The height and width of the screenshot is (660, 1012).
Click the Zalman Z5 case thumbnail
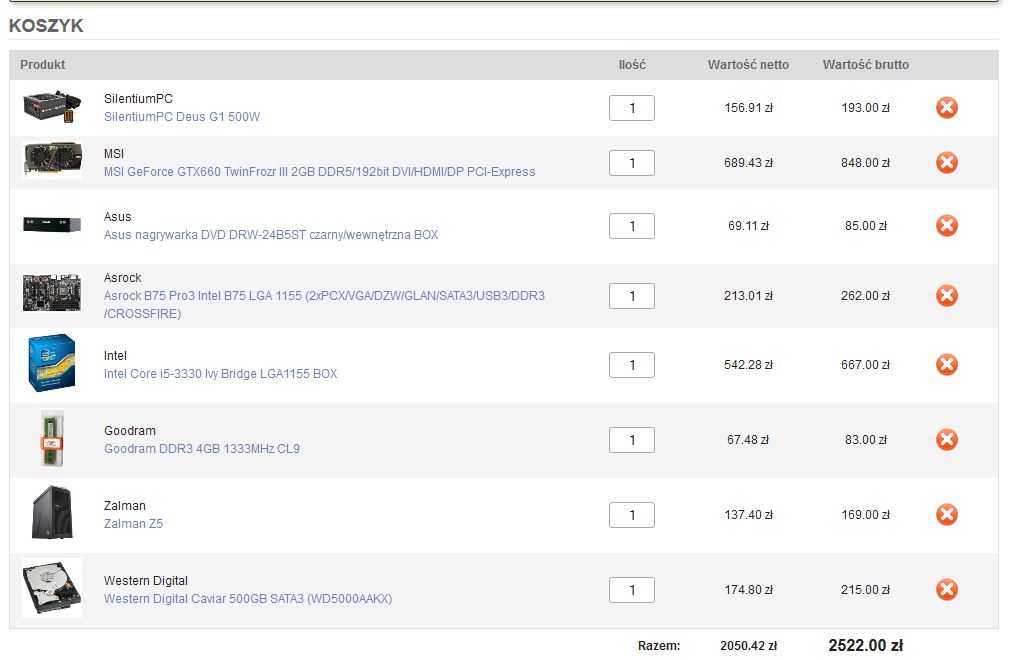(x=51, y=513)
